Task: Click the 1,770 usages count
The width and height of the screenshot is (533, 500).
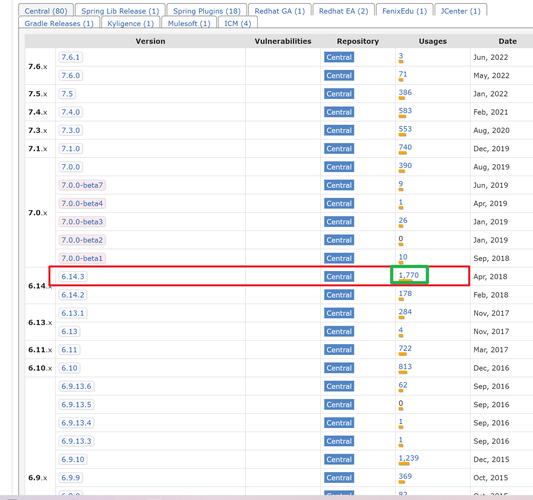Action: click(409, 275)
